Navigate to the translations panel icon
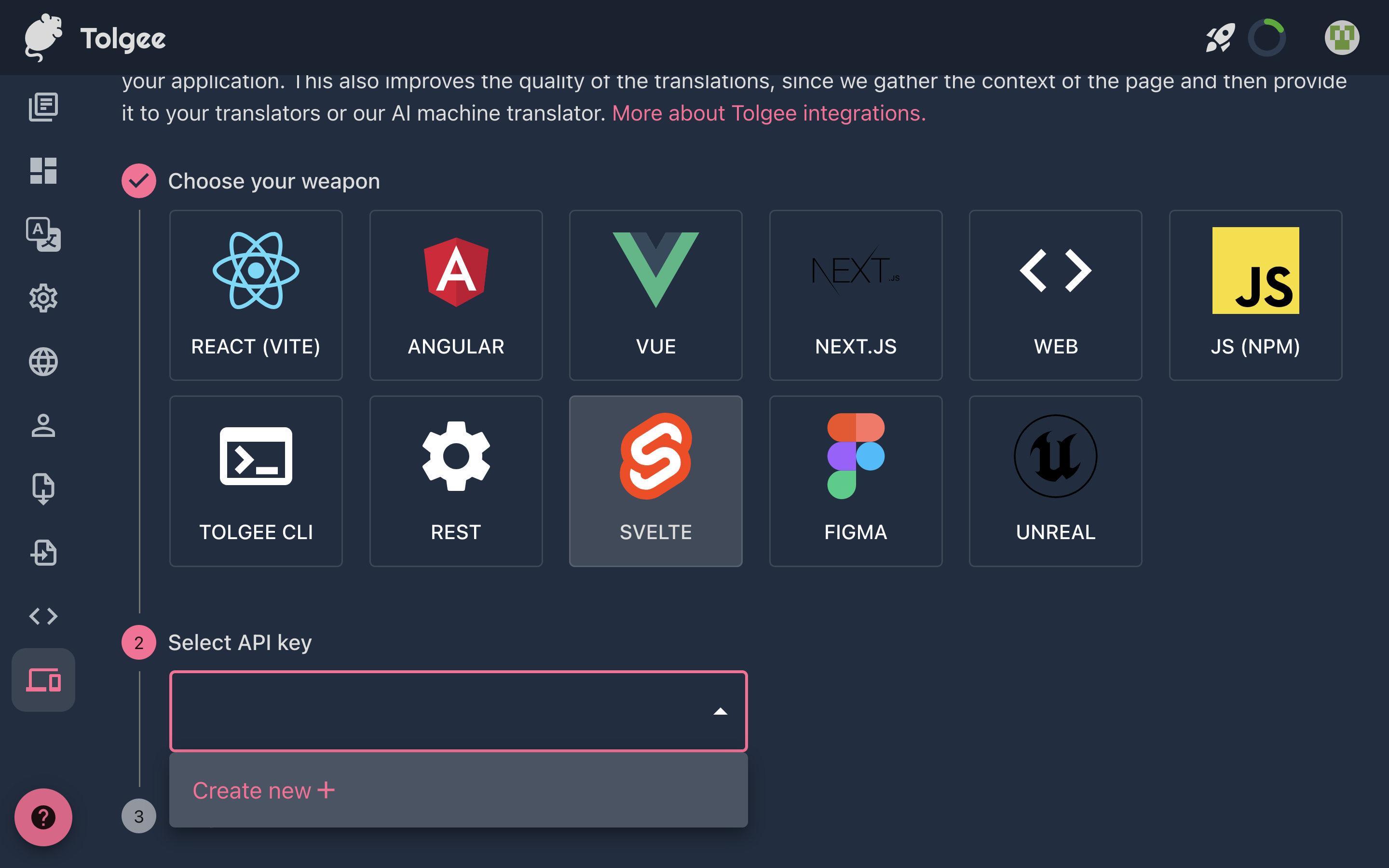 pyautogui.click(x=44, y=233)
